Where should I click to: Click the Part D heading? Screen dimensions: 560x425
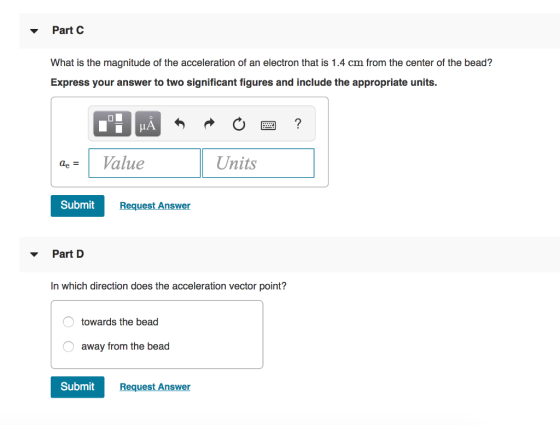(x=68, y=254)
